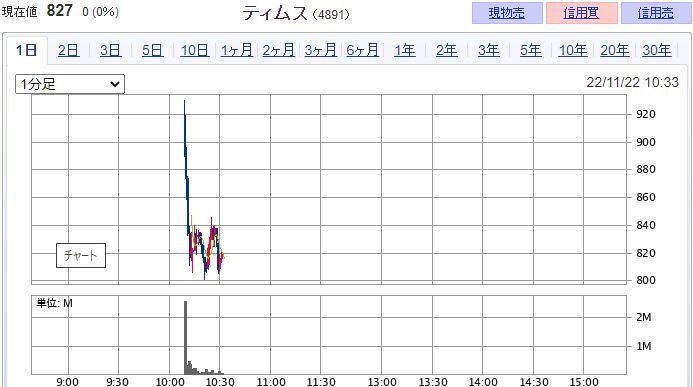View the 3年 chart range
The image size is (693, 387).
pos(488,50)
